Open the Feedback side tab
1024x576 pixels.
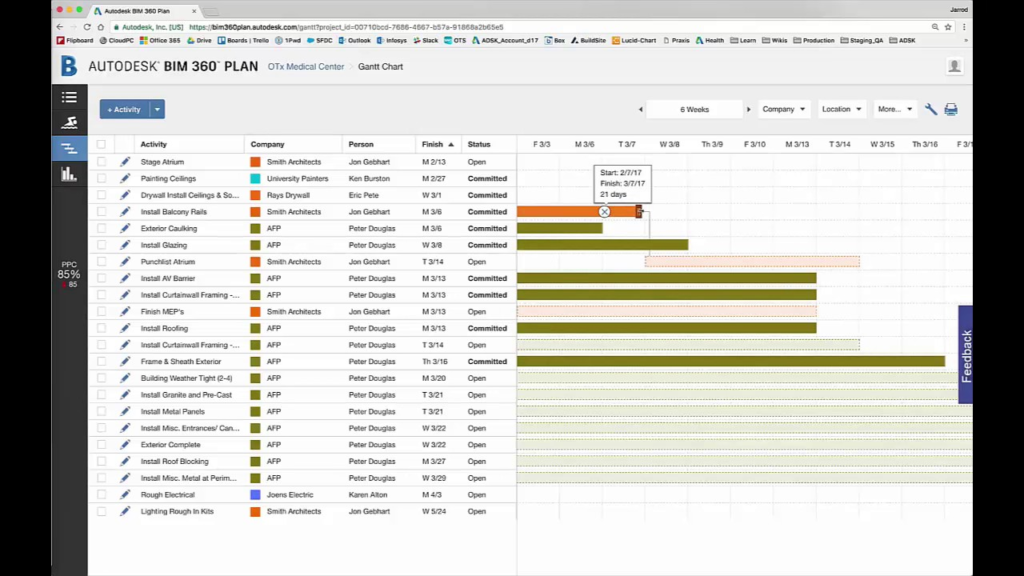966,355
